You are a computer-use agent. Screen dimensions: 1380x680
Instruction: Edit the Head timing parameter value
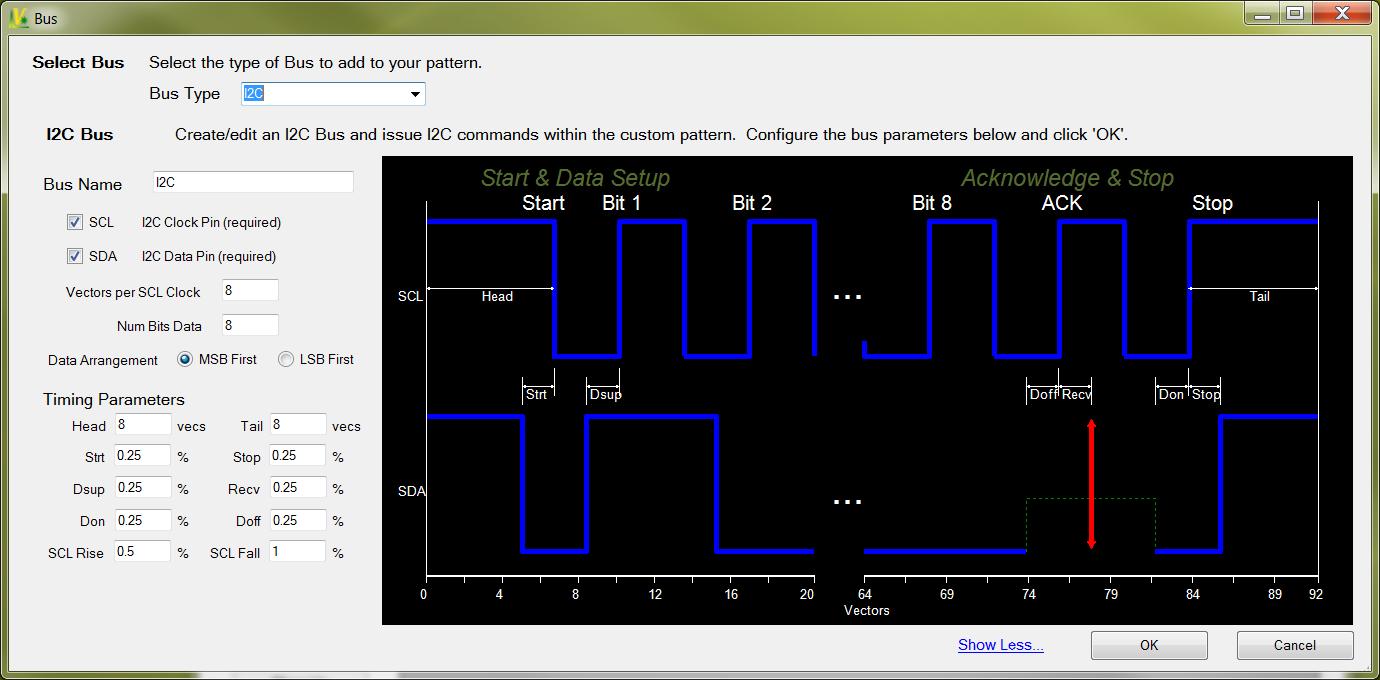[142, 425]
